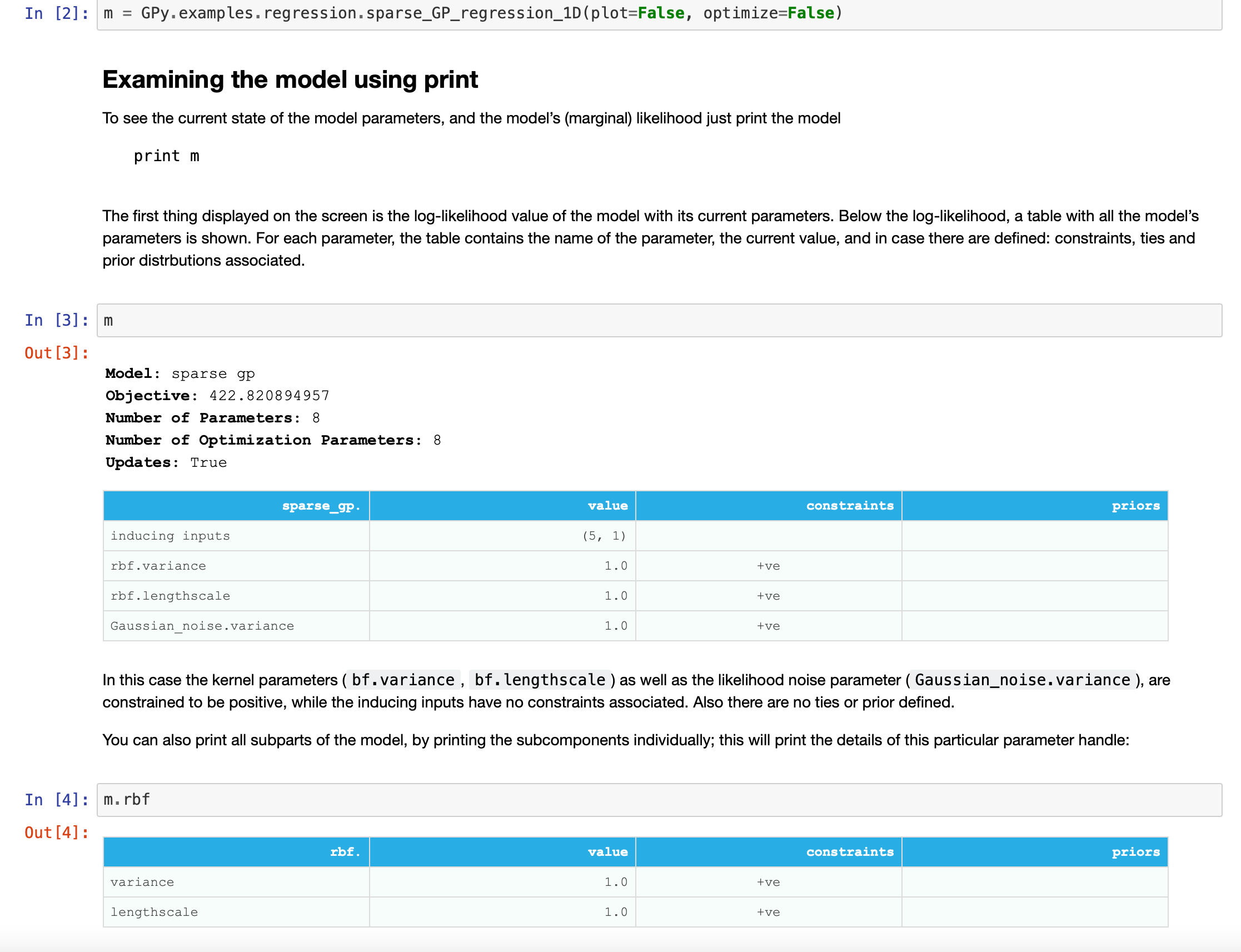Click the Out[4] output prompt
Screen dimensions: 1241x952
pyautogui.click(x=56, y=833)
